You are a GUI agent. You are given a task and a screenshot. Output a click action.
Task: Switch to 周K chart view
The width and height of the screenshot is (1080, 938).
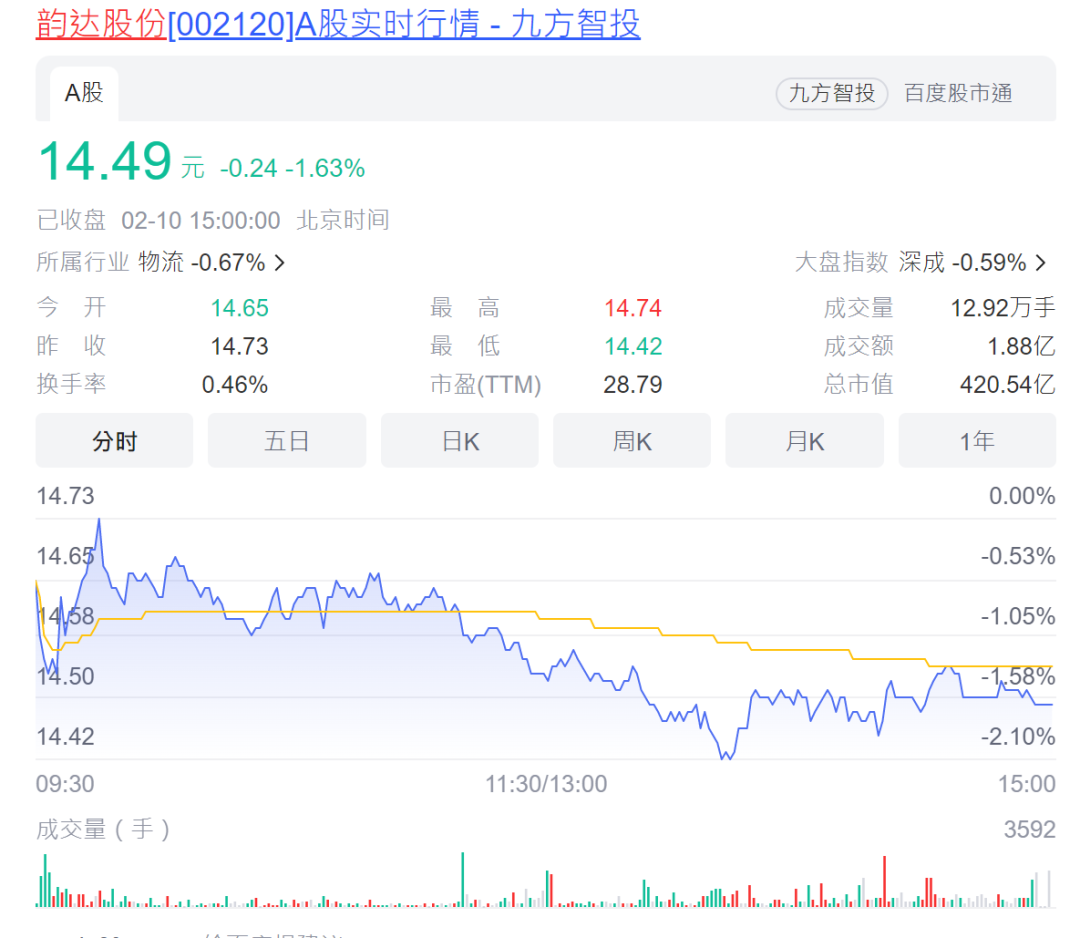(632, 441)
